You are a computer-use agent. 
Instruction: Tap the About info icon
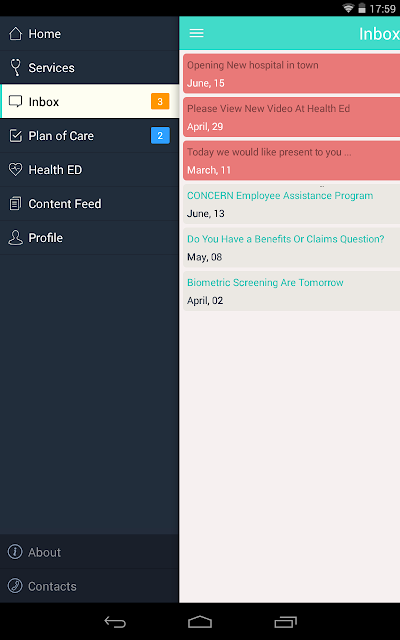15,552
